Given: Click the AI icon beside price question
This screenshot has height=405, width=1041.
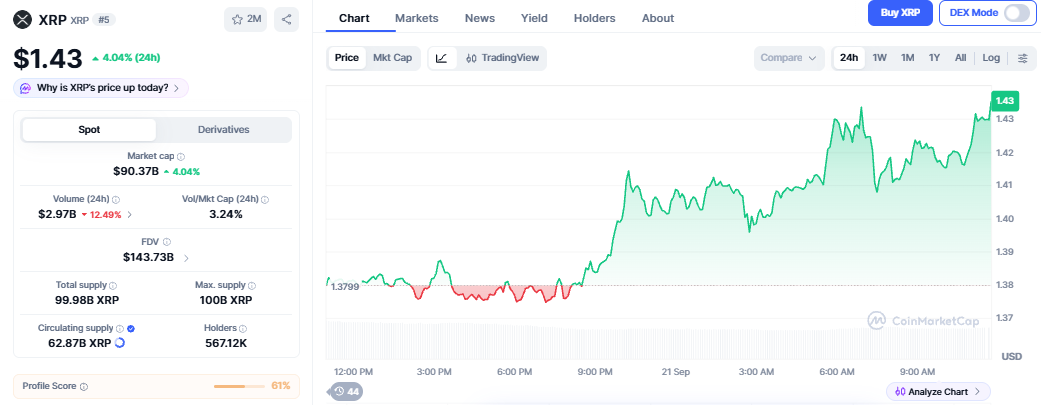Looking at the screenshot, I should [25, 88].
